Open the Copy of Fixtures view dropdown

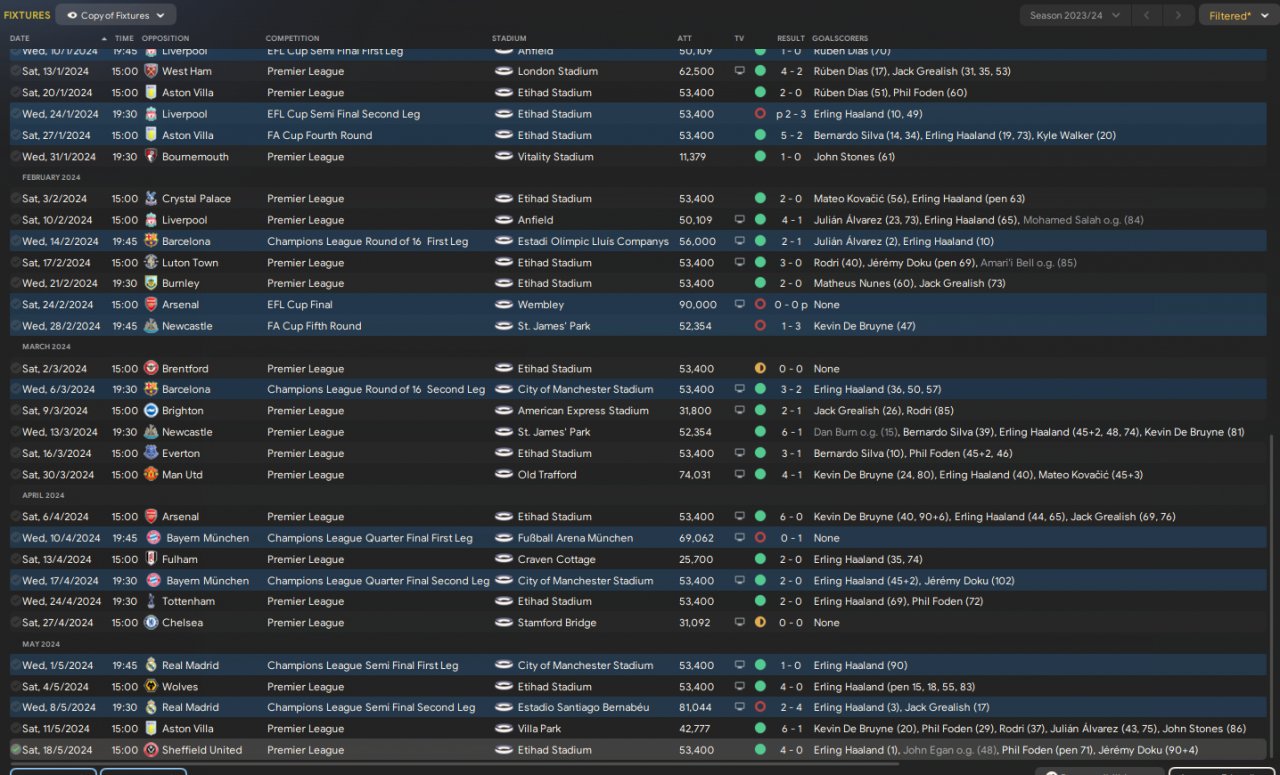(x=116, y=15)
